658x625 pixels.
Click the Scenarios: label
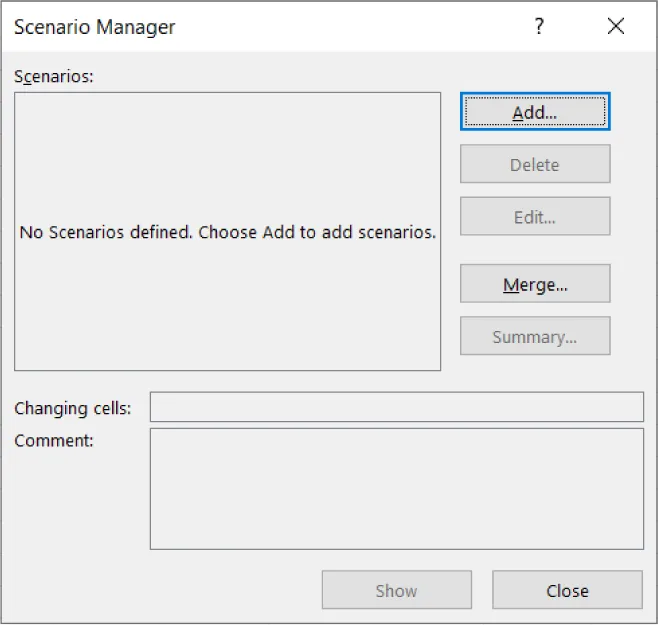53,76
